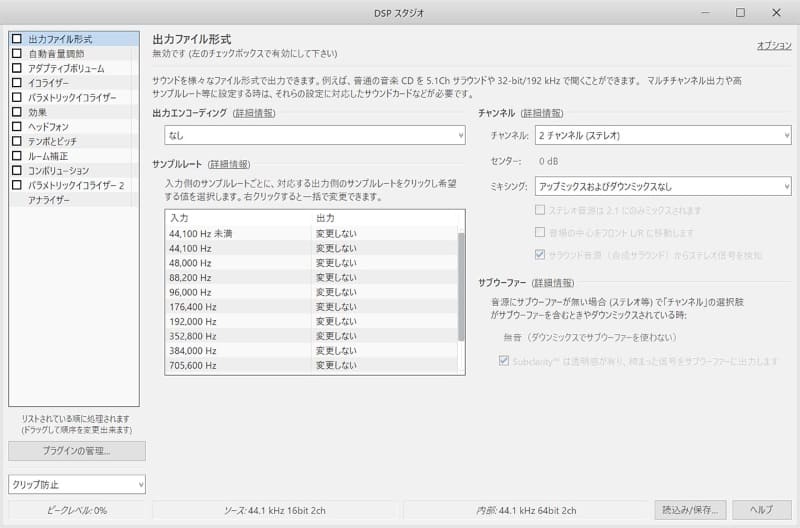
Task: Open 詳細情報 link next to サンプルレート
Action: point(229,164)
